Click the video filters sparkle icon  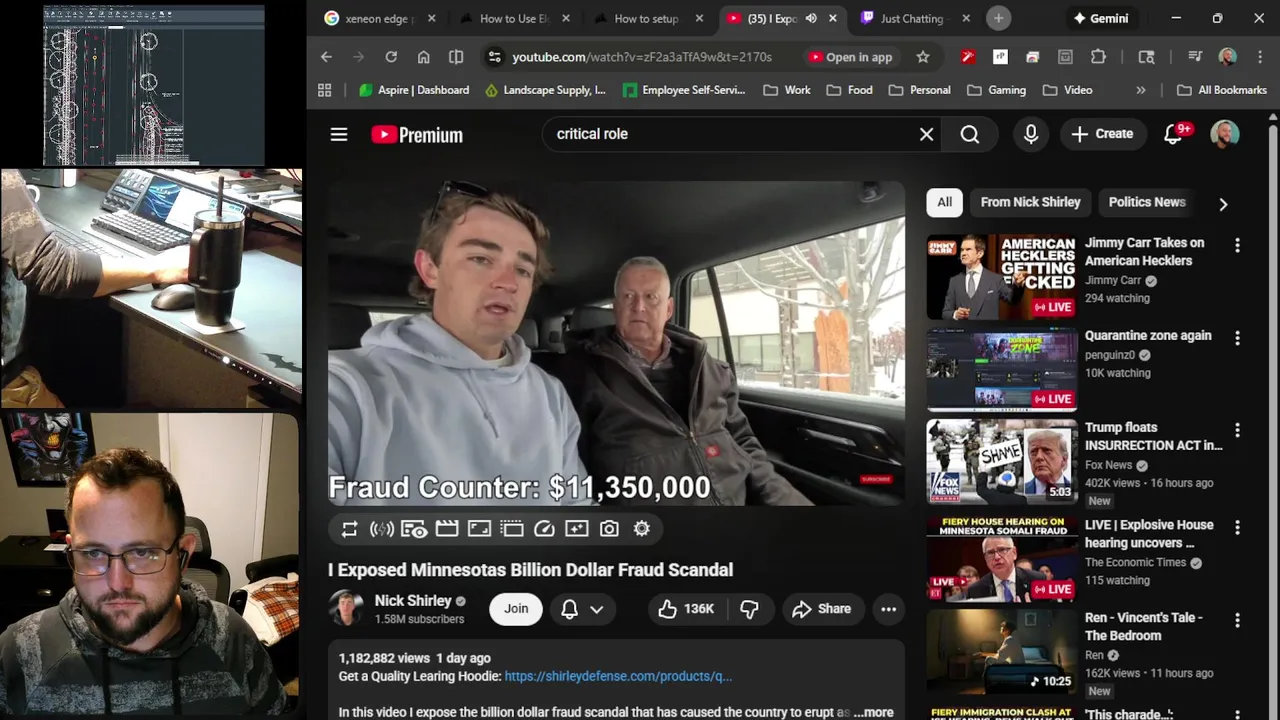pos(576,529)
